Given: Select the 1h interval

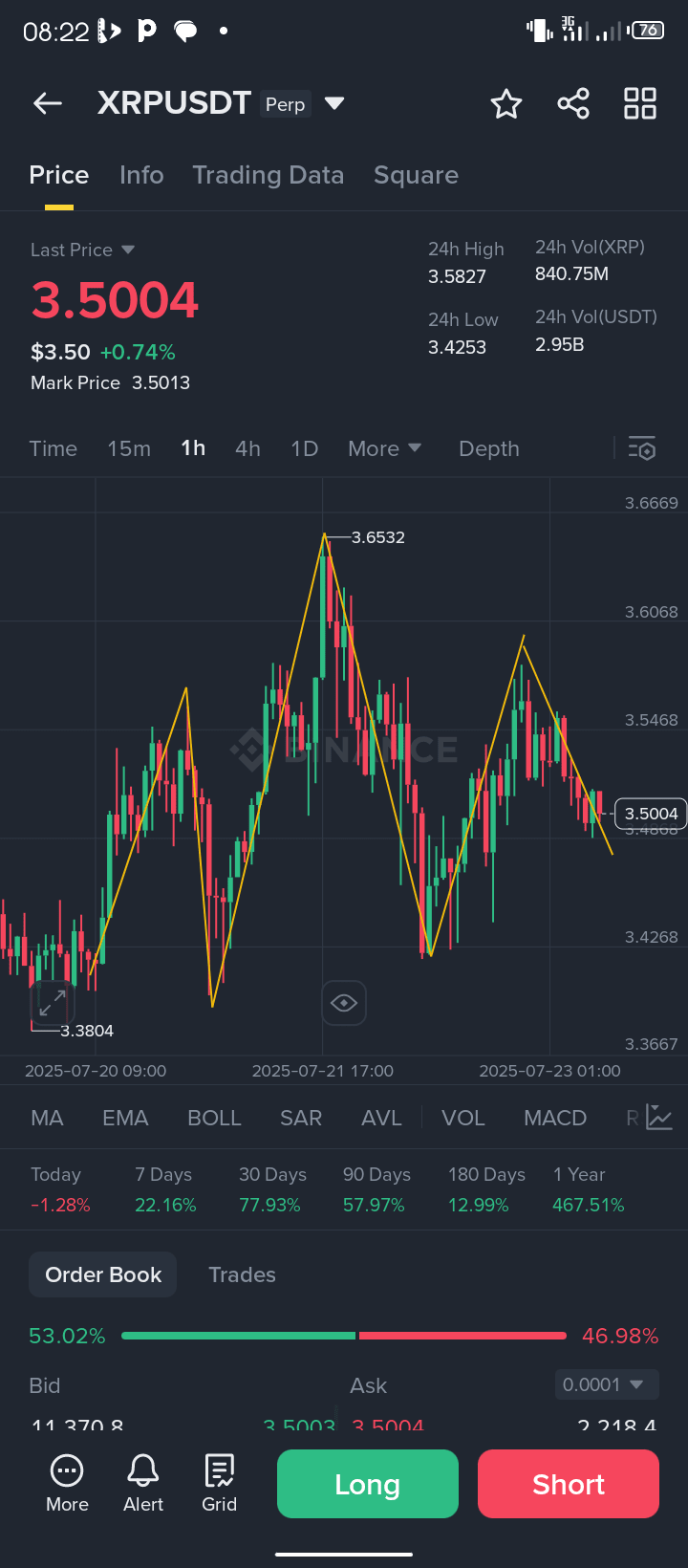Looking at the screenshot, I should [193, 448].
